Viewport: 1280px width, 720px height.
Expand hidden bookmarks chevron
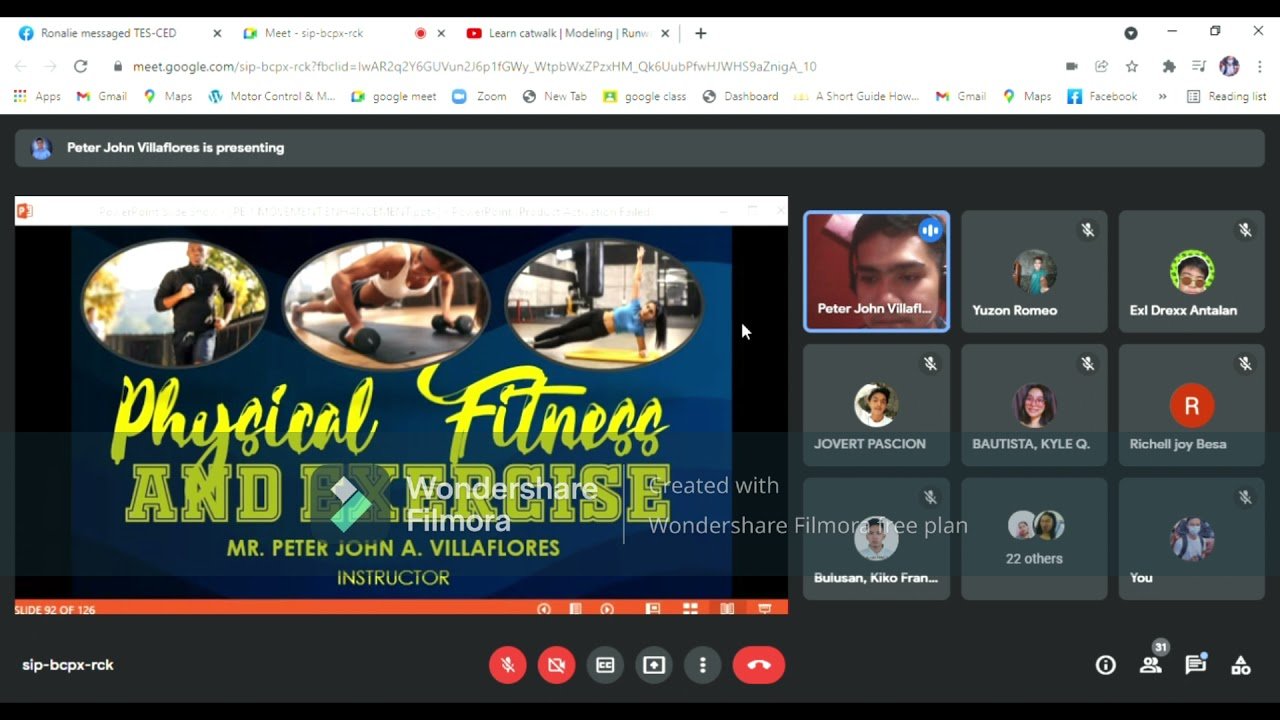point(1162,96)
